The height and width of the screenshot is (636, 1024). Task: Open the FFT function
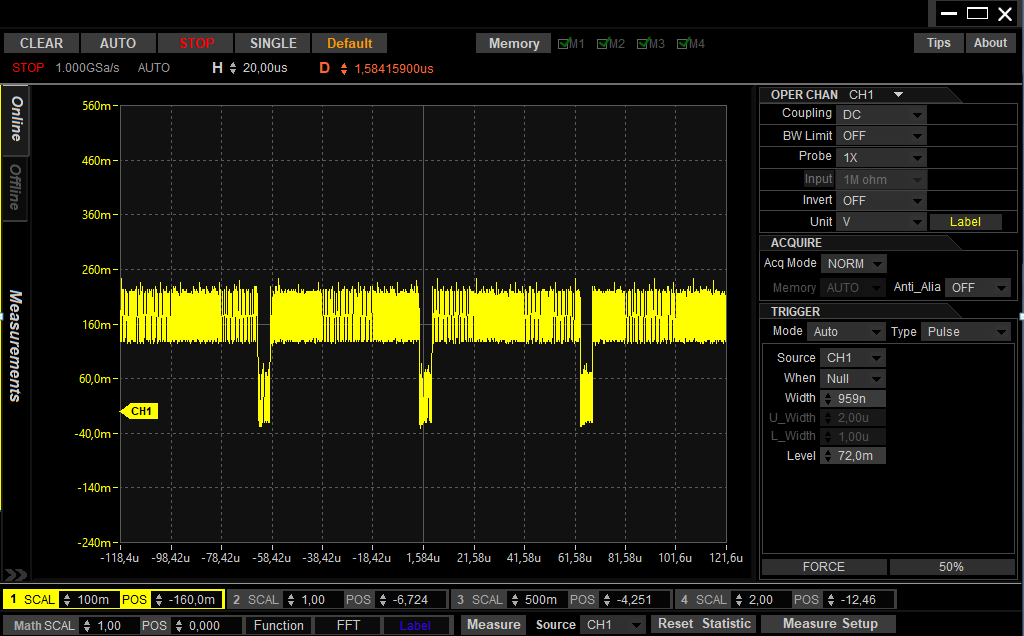348,626
